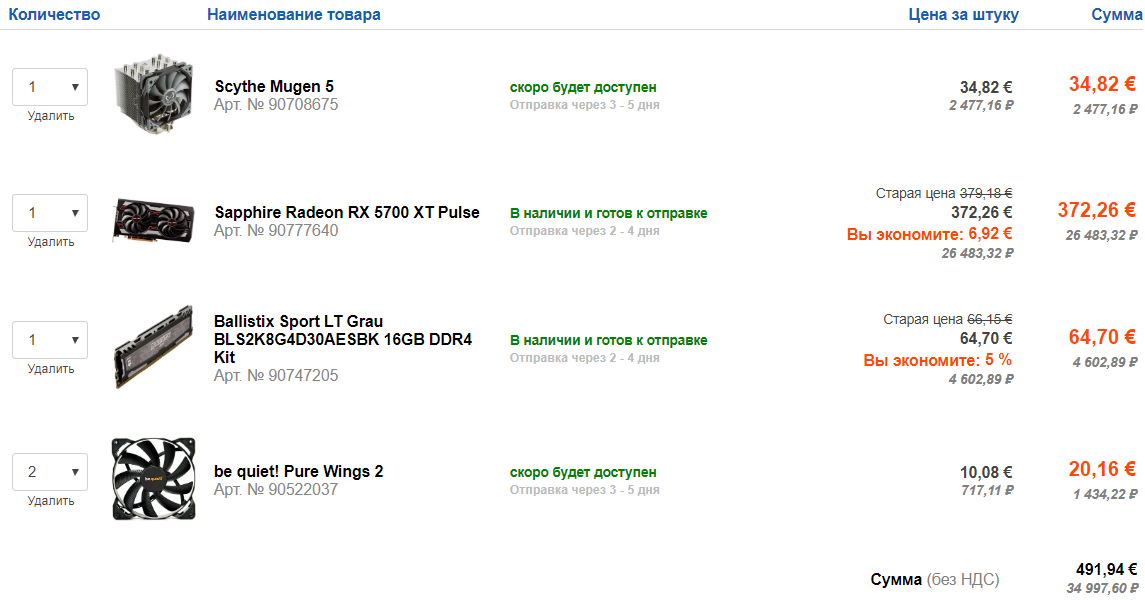Open quantity dropdown for Sapphire Radeon RX 5700
Image resolution: width=1145 pixels, height=600 pixels.
[50, 213]
